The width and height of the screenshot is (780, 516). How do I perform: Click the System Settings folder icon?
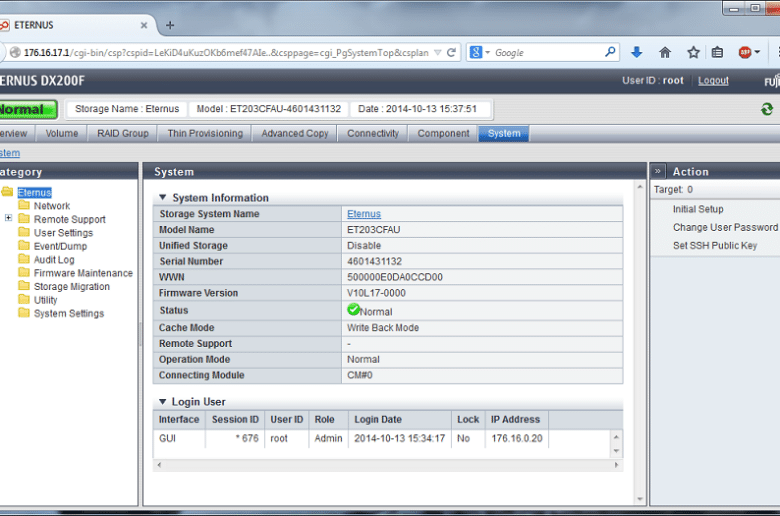pyautogui.click(x=24, y=312)
